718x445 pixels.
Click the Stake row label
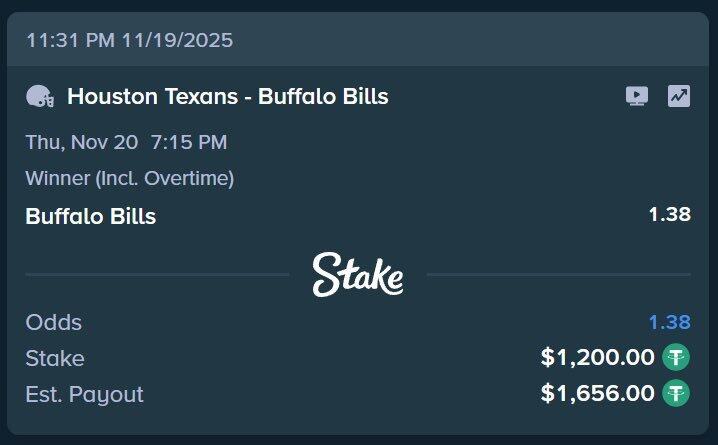55,358
